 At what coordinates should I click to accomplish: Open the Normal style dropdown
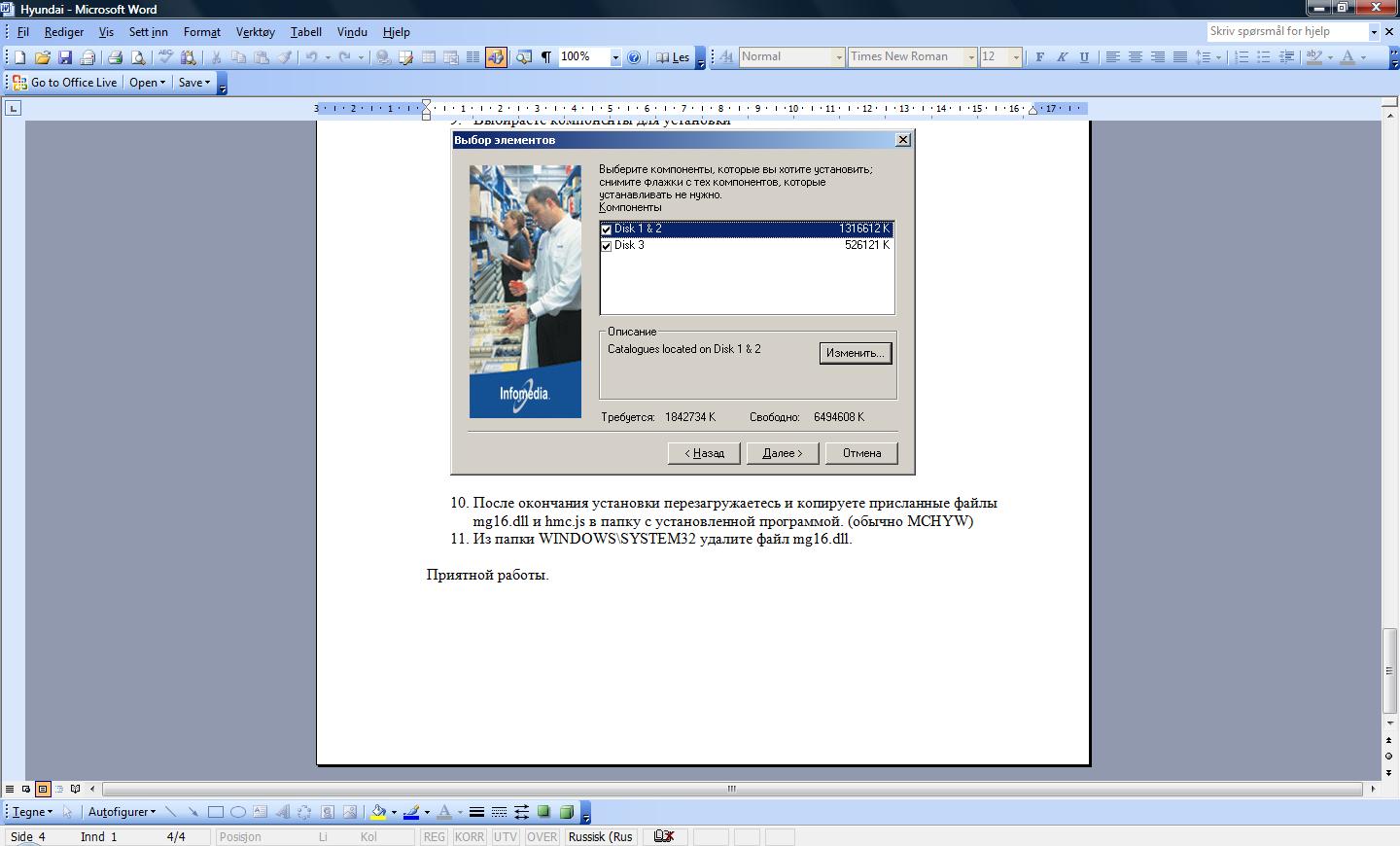point(839,57)
